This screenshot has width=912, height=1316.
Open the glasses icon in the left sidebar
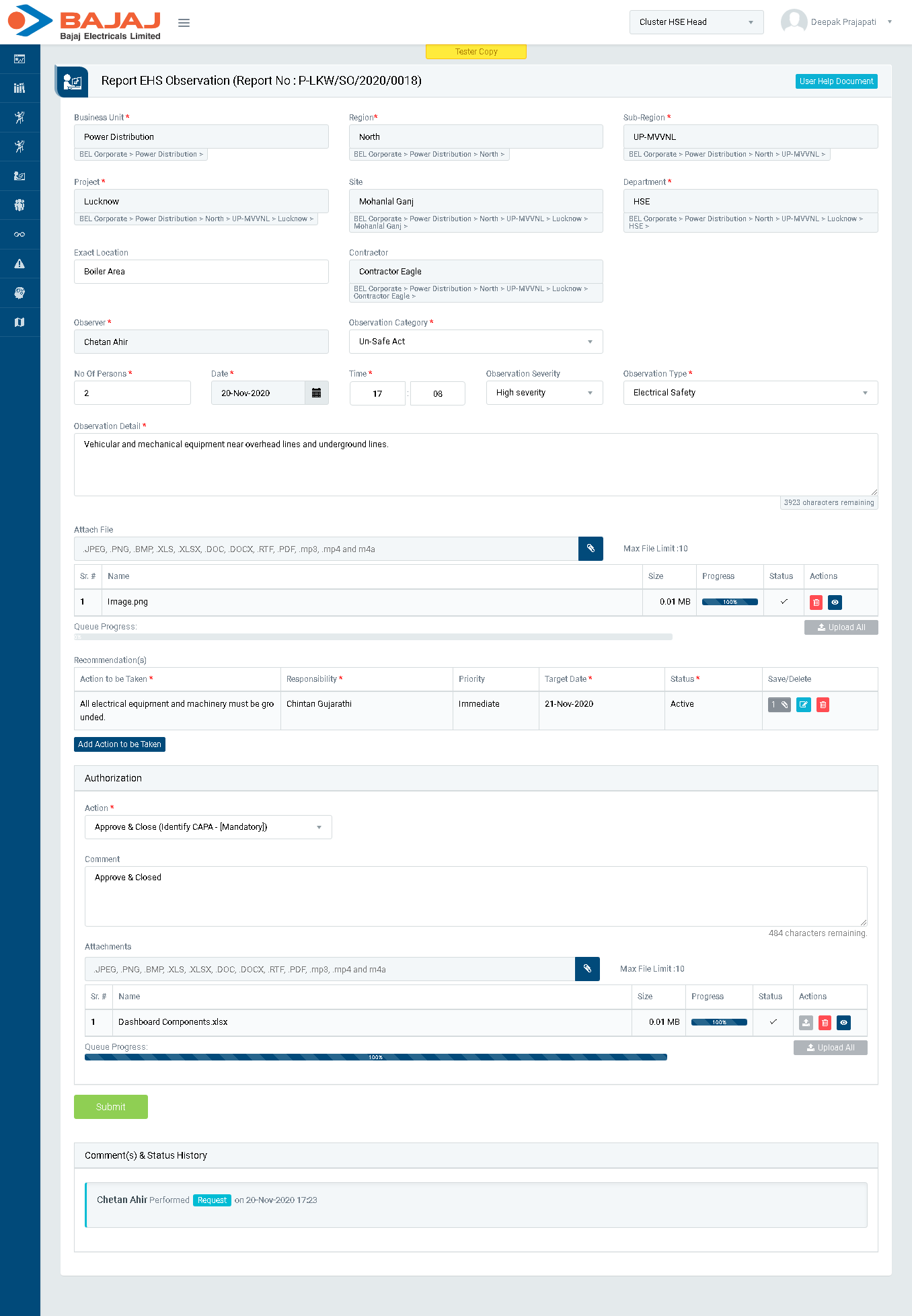point(20,235)
